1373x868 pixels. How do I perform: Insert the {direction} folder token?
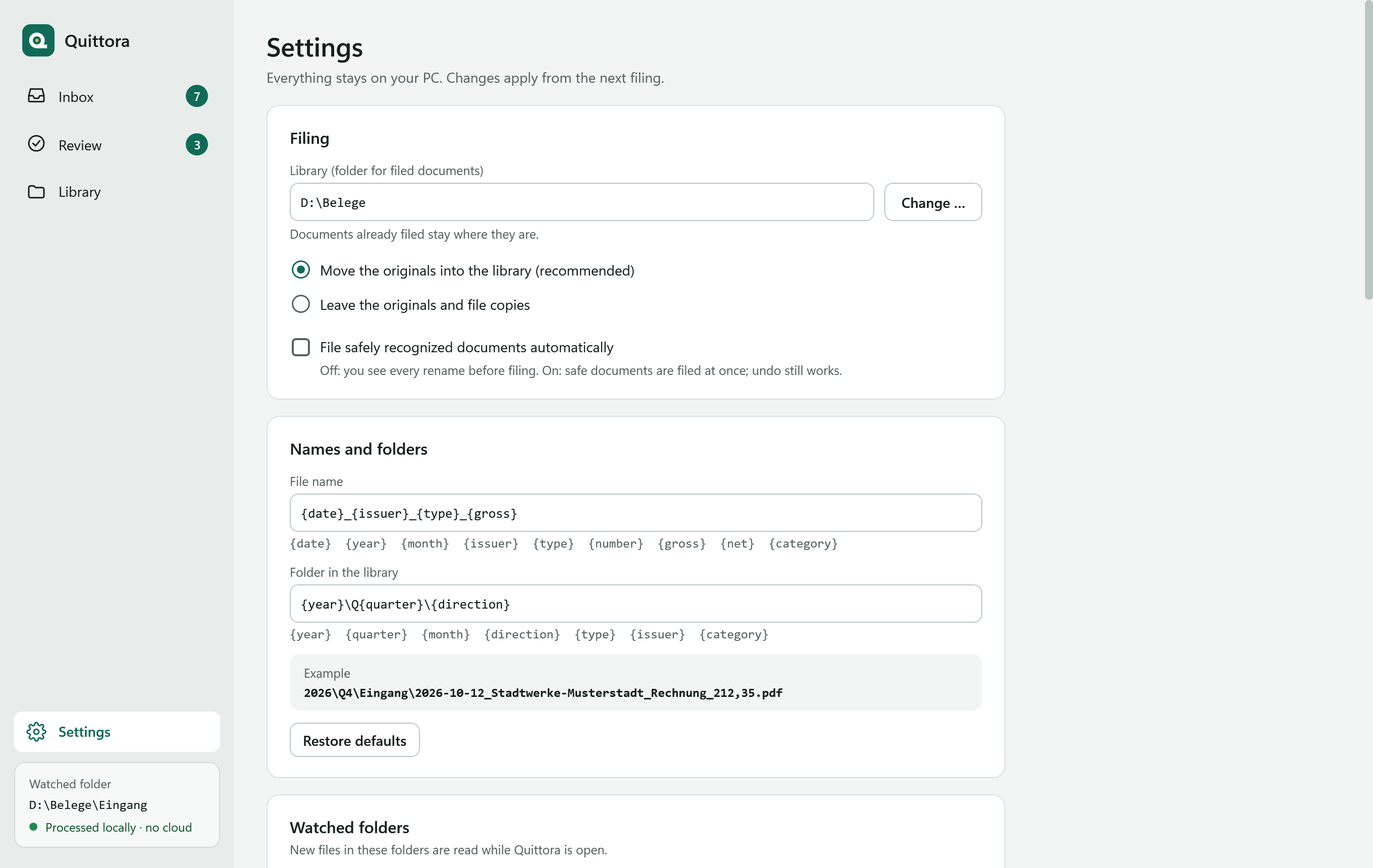522,634
